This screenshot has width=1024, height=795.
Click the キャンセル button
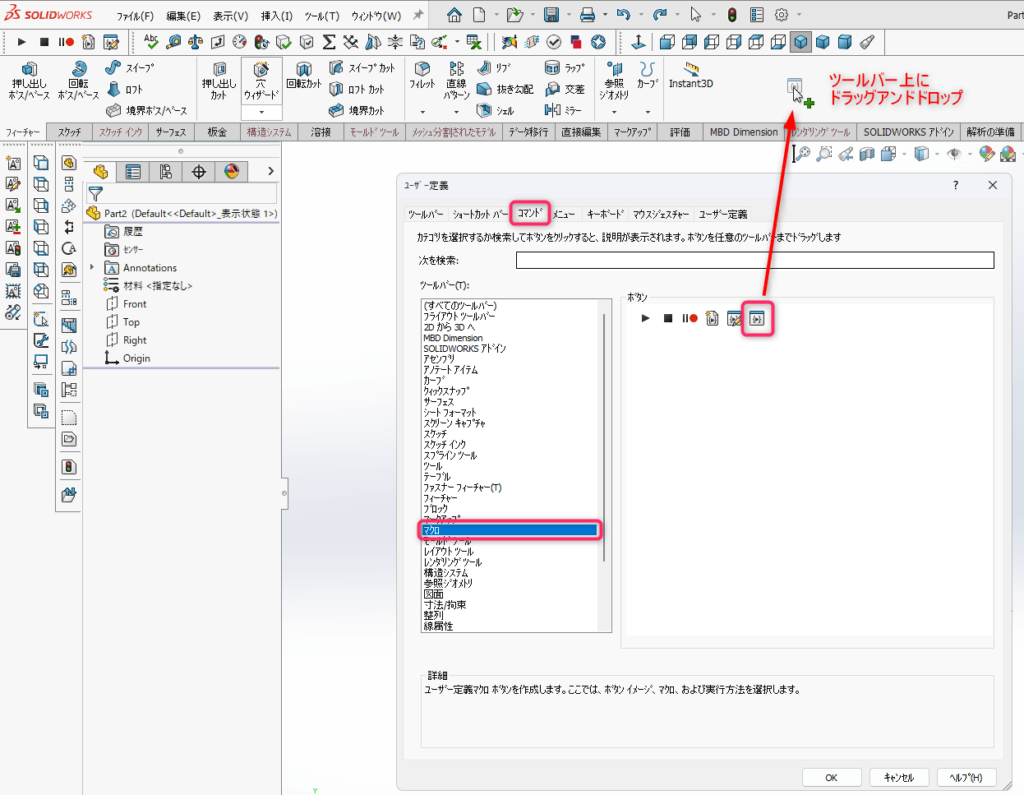tap(892, 777)
